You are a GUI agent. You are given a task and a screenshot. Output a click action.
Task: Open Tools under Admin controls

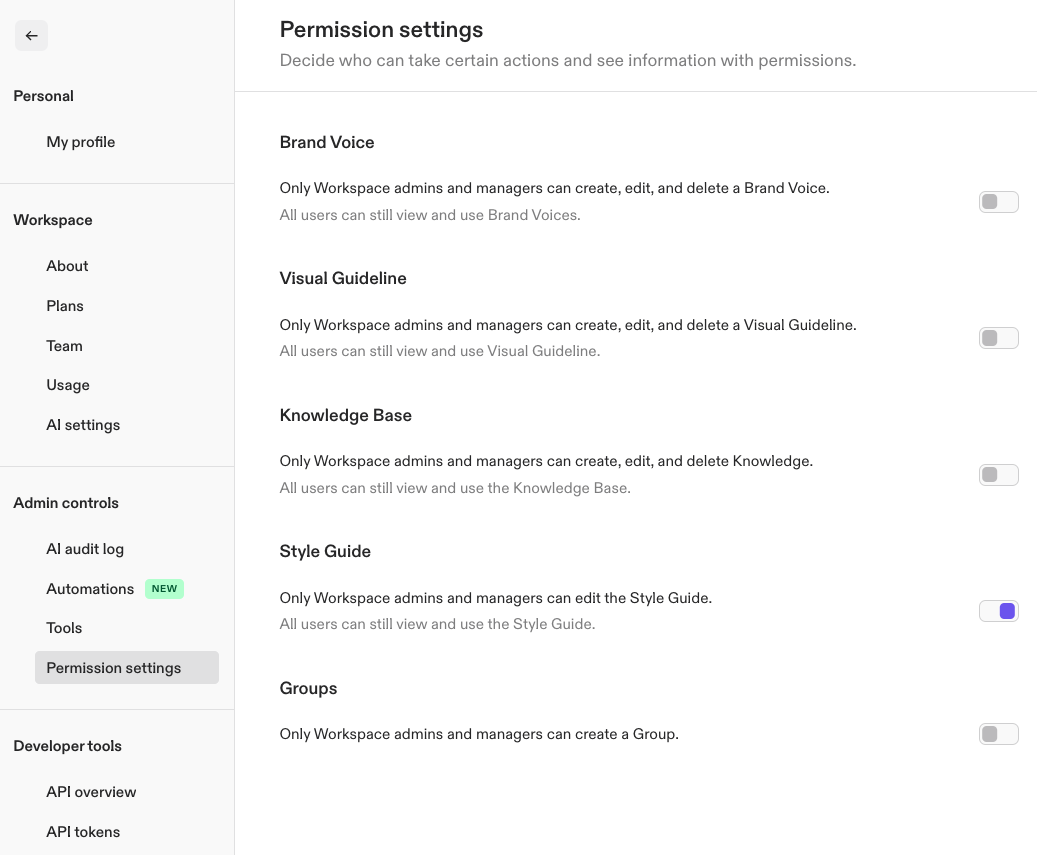pos(64,628)
